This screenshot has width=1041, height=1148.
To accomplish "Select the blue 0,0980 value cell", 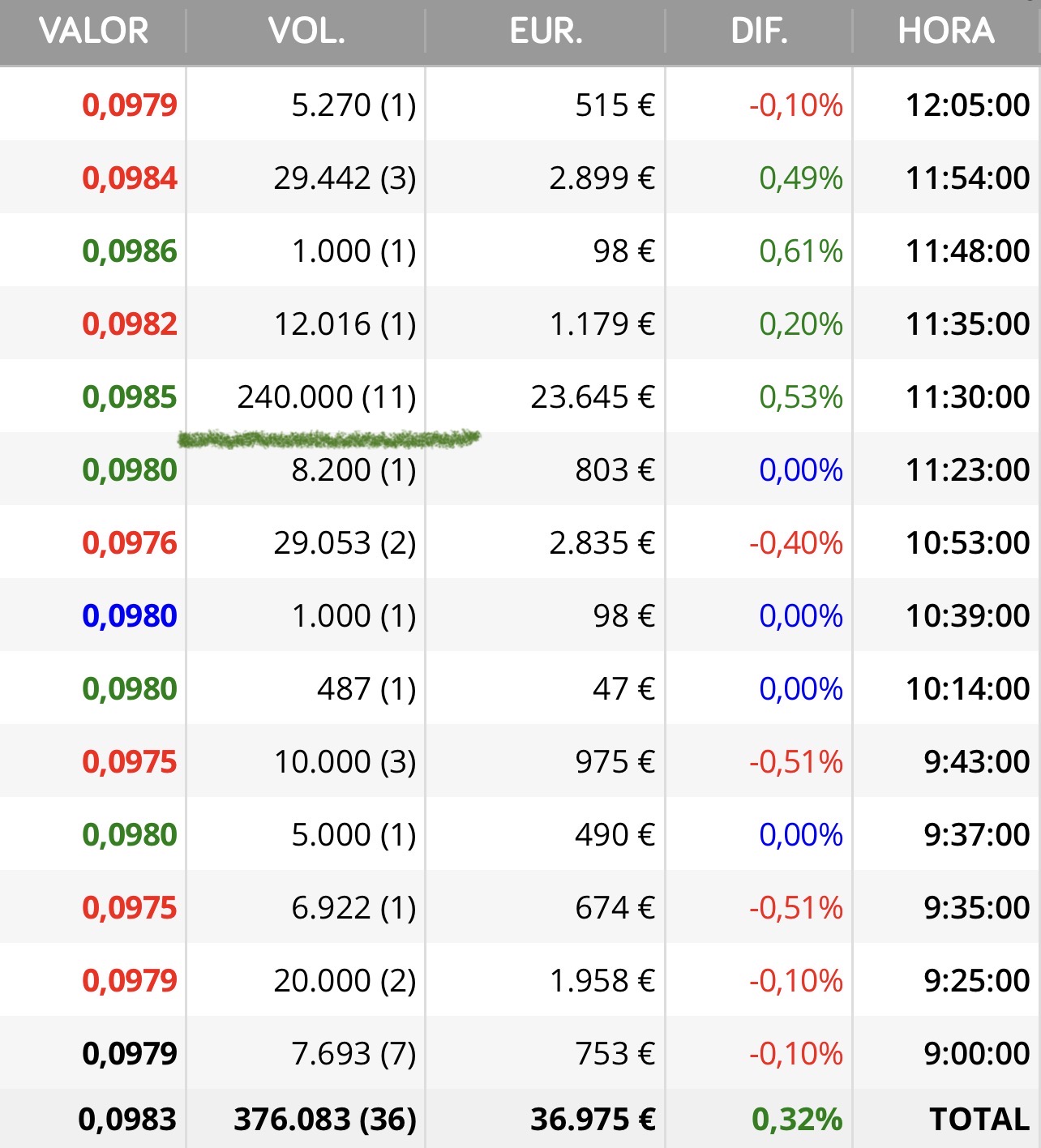I will click(130, 616).
